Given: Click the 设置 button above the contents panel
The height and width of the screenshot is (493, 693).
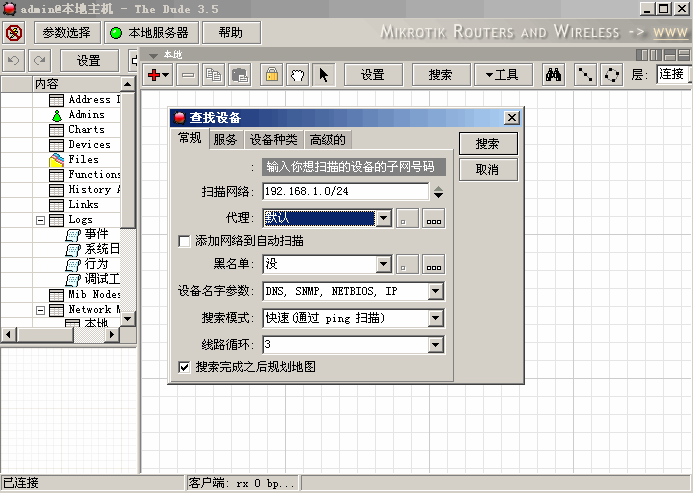Looking at the screenshot, I should [x=89, y=61].
